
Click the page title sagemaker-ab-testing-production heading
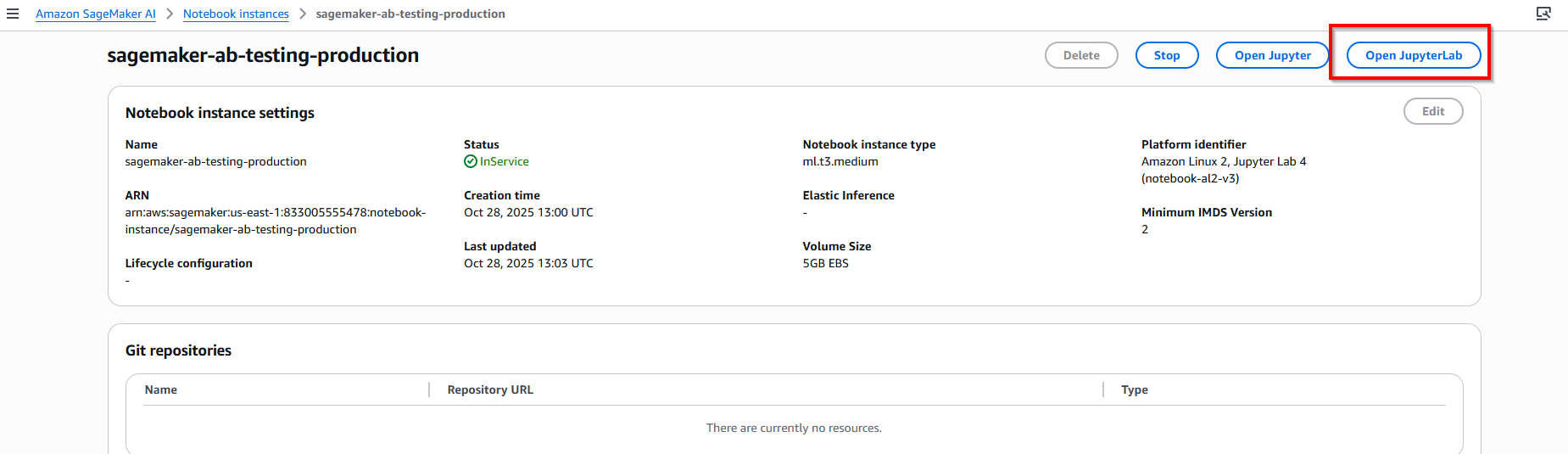pyautogui.click(x=263, y=55)
